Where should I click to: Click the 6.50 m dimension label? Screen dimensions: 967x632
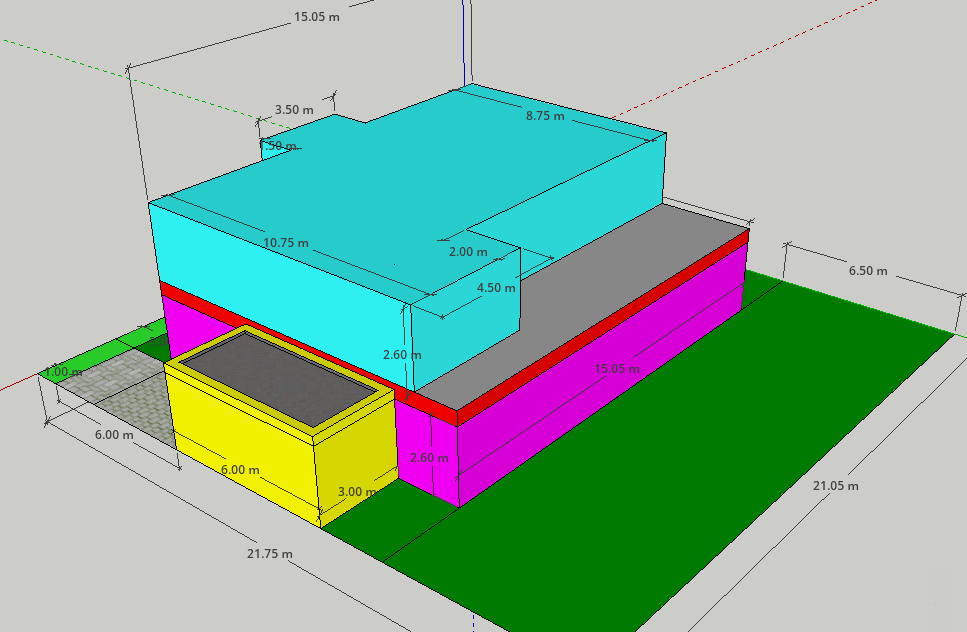click(868, 272)
